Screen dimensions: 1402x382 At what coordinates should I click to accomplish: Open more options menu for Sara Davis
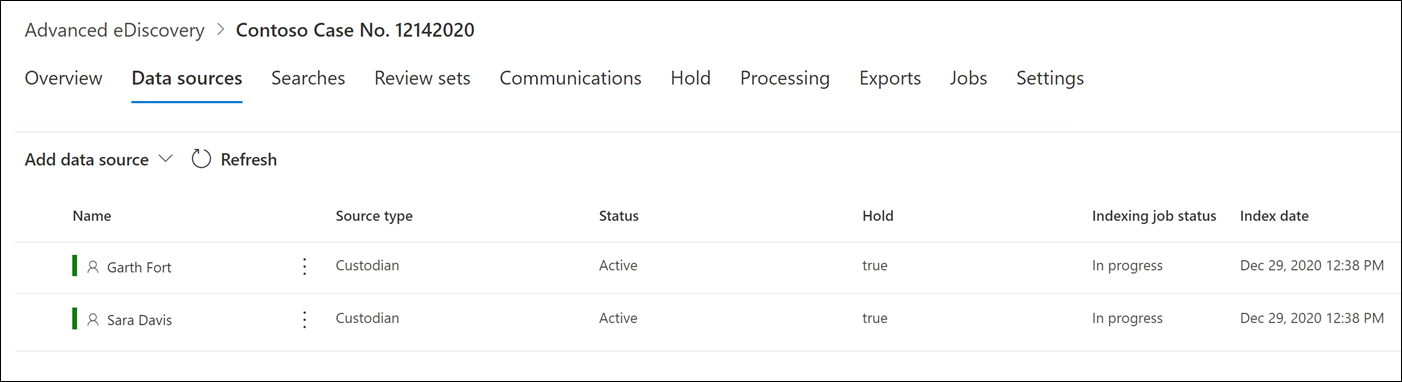pyautogui.click(x=305, y=319)
